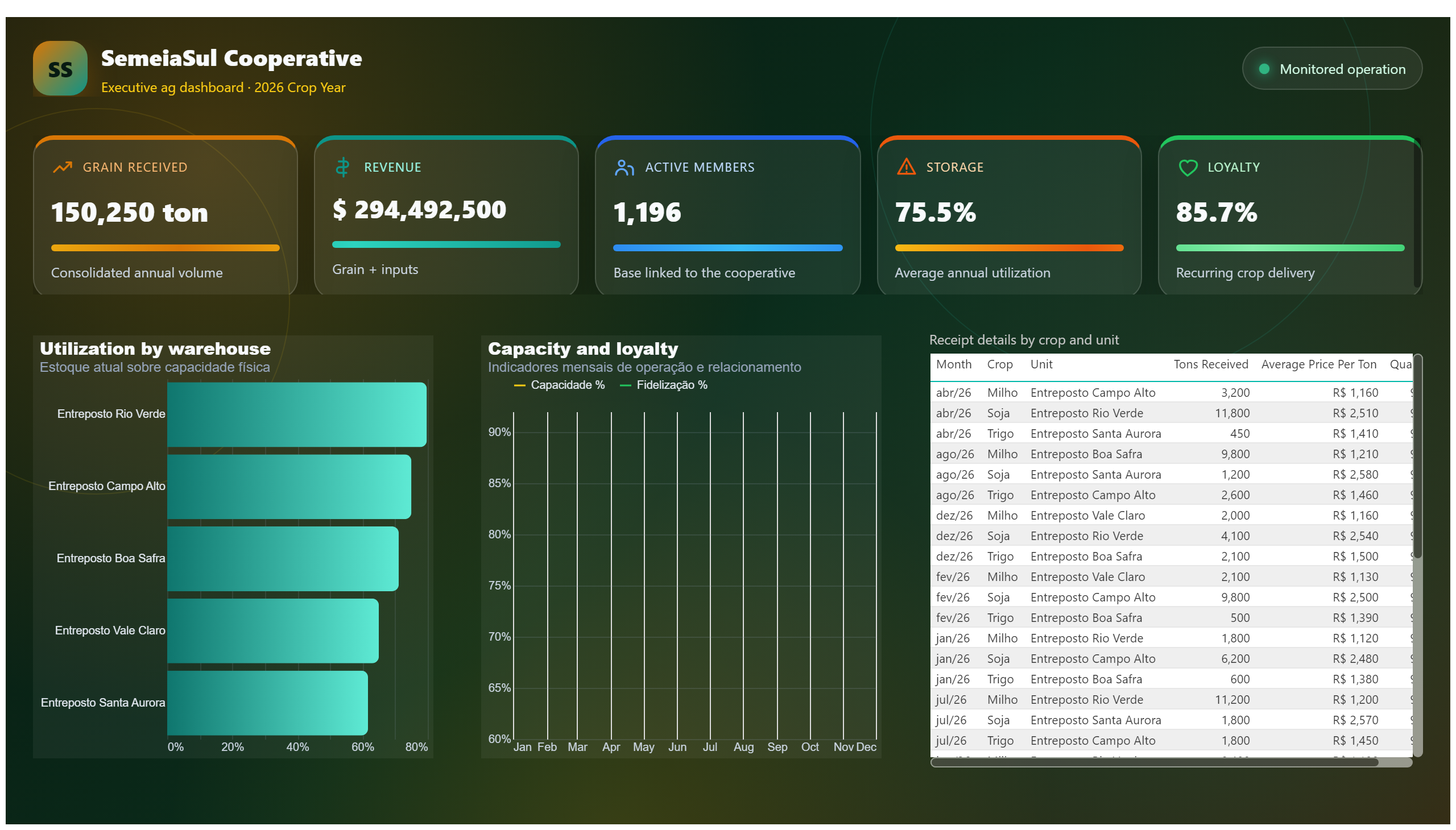Click the table's vertical scrollbar thumb

1417,456
